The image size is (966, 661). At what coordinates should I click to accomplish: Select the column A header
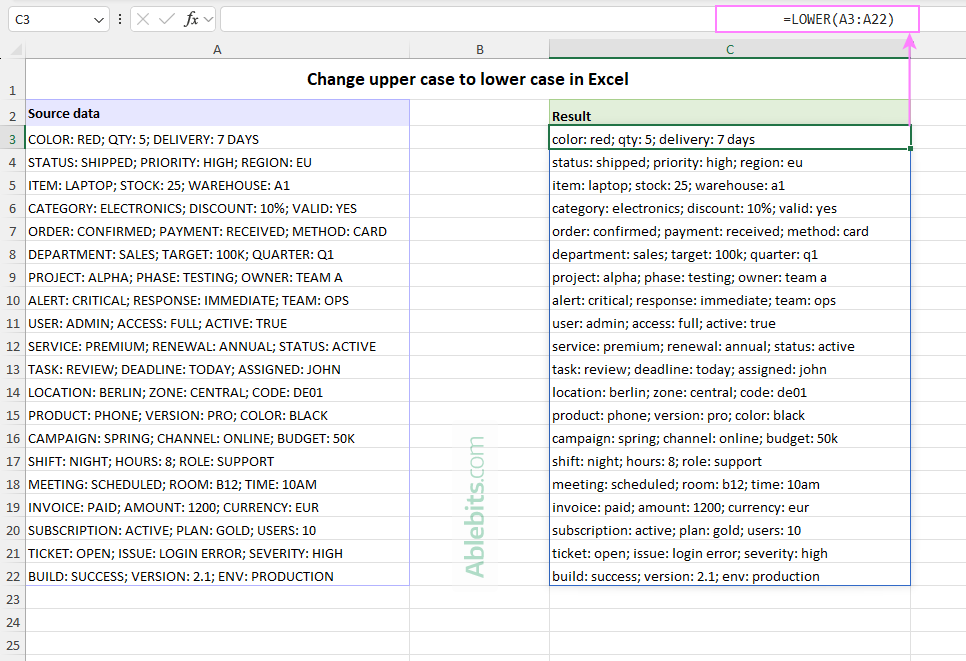[x=217, y=49]
